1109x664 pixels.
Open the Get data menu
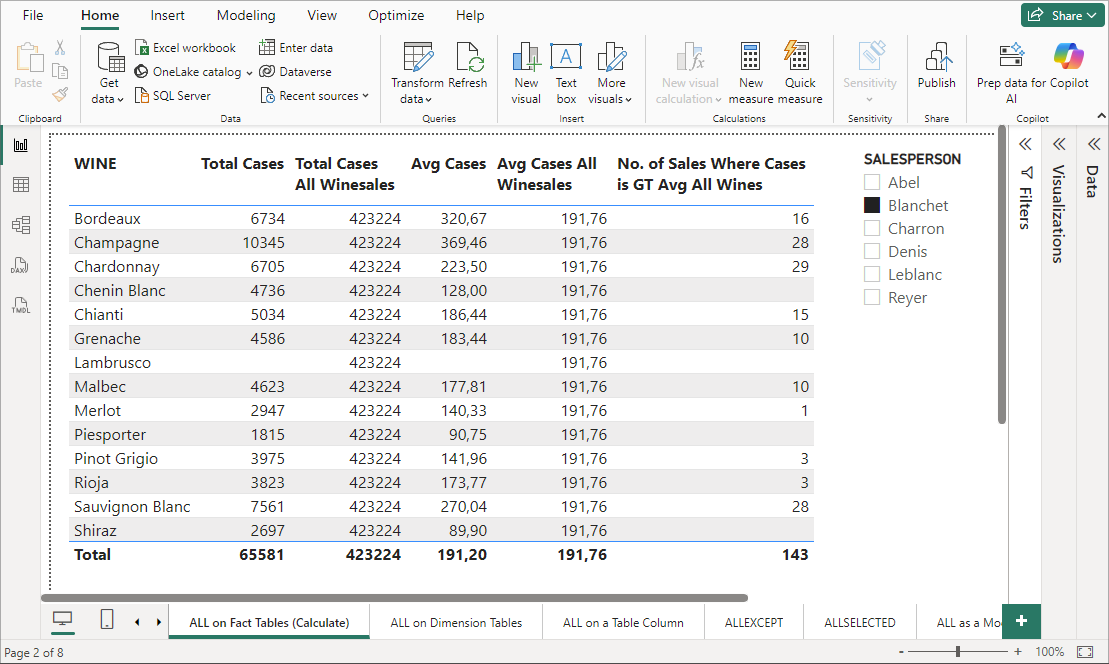pos(110,73)
